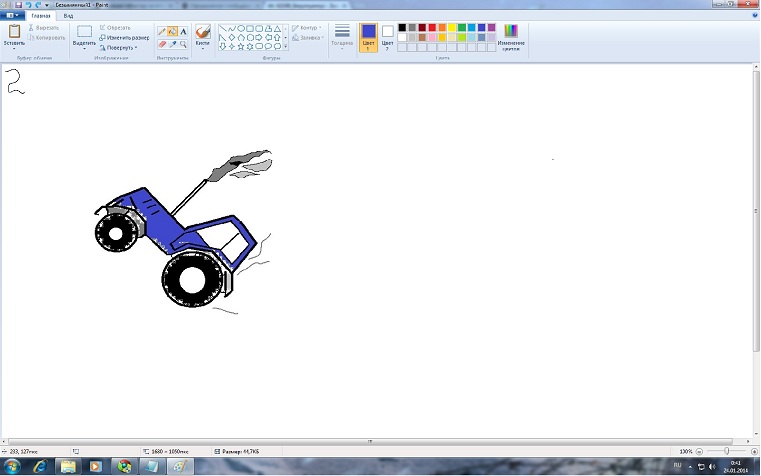Activate Color 1 (Цвет 1) selector
This screenshot has width=761, height=476.
point(368,37)
